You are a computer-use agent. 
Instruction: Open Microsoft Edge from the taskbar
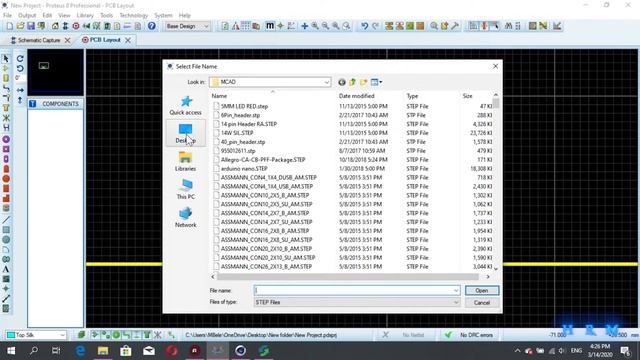[x=80, y=351]
